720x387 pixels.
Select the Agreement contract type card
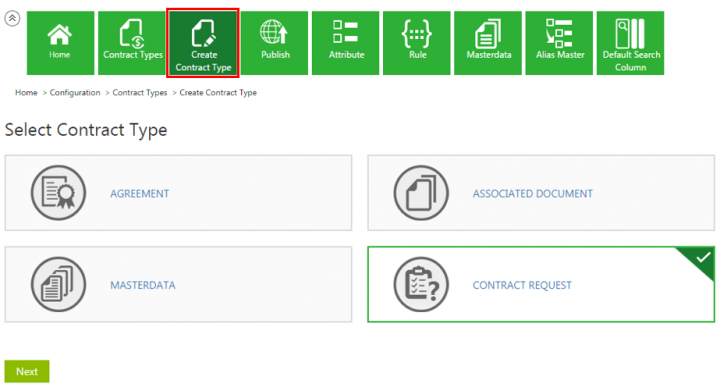pyautogui.click(x=178, y=193)
